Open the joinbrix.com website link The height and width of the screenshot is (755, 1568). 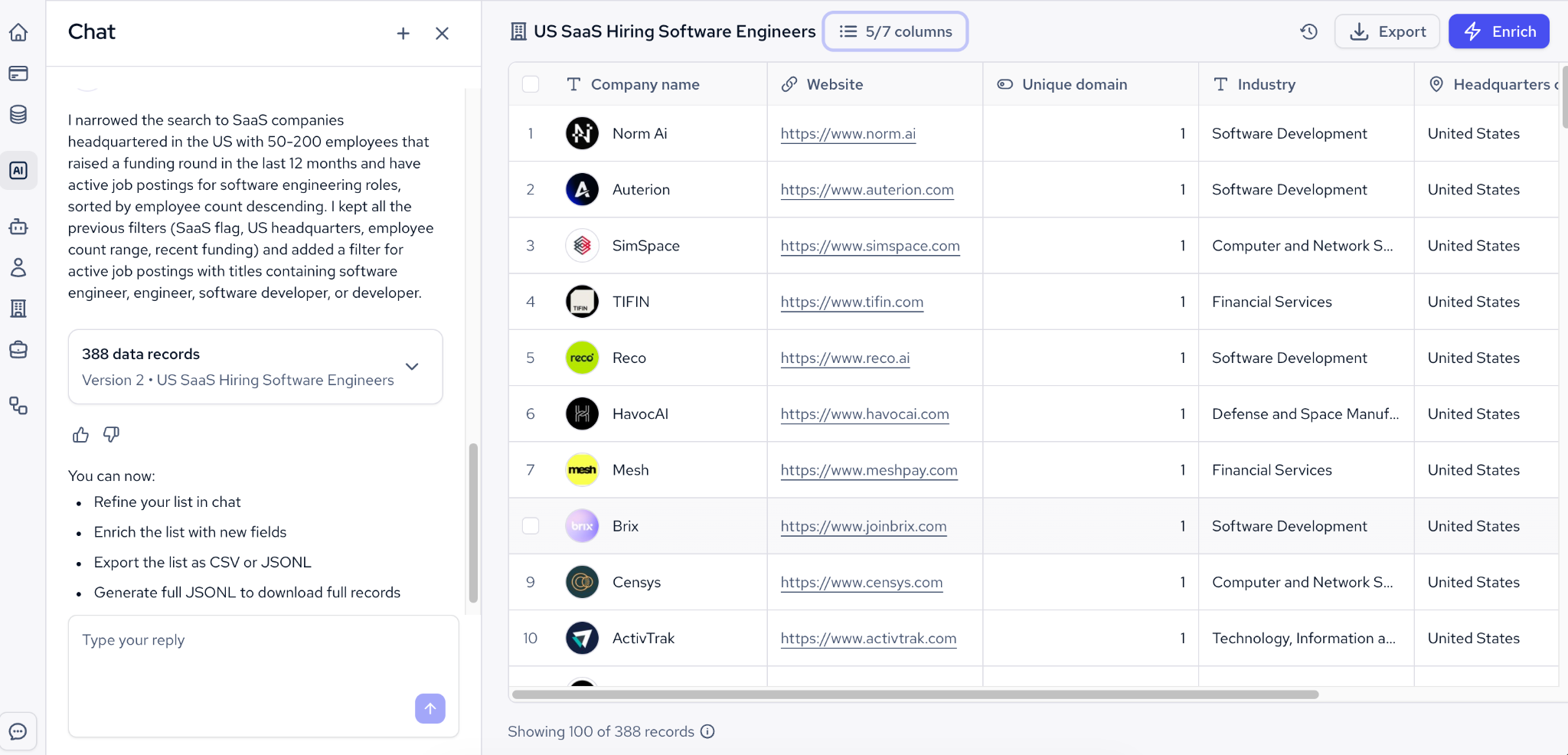[x=864, y=526]
